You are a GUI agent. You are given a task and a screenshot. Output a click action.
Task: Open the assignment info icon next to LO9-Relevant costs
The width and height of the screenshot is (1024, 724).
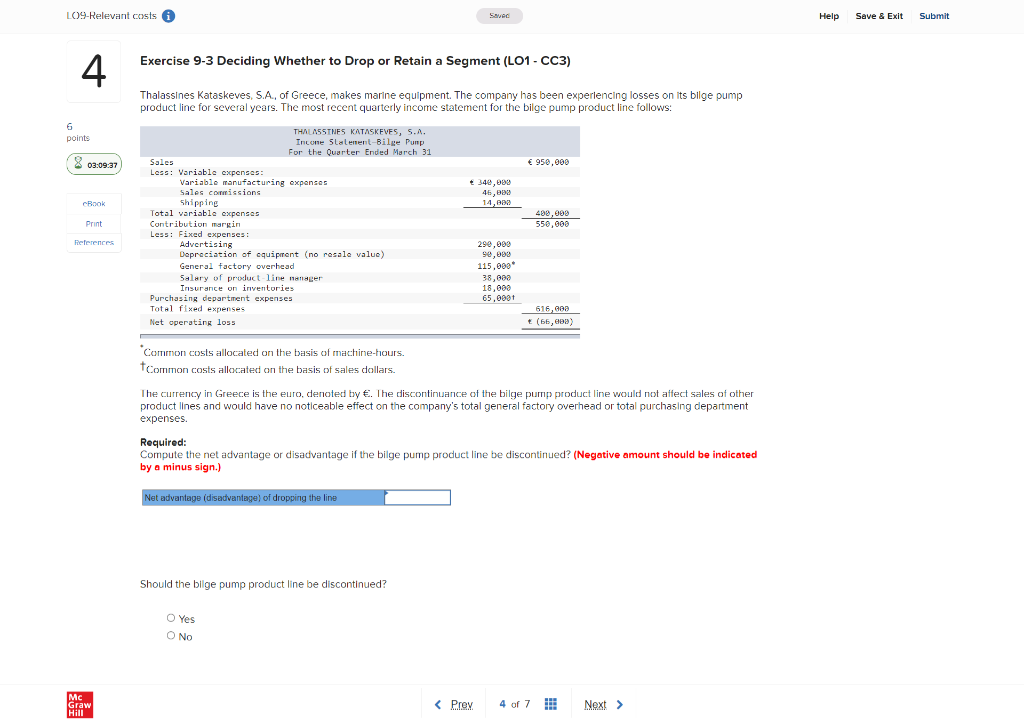point(168,16)
